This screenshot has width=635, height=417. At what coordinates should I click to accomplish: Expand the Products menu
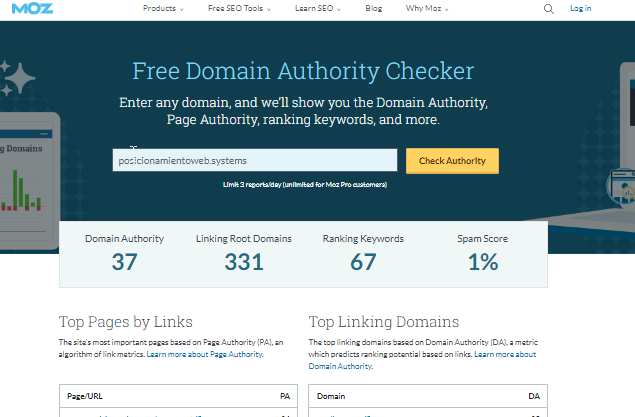click(163, 9)
